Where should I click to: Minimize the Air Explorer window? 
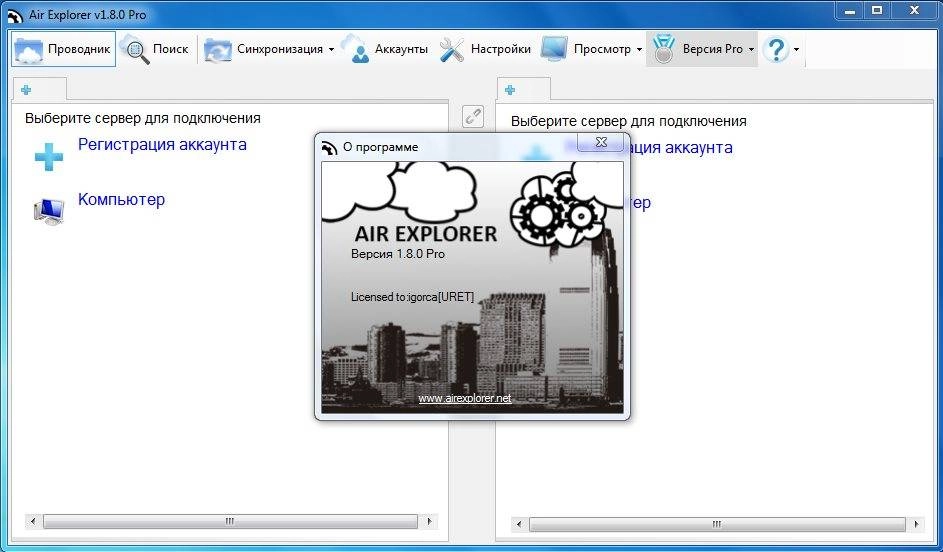pos(850,11)
